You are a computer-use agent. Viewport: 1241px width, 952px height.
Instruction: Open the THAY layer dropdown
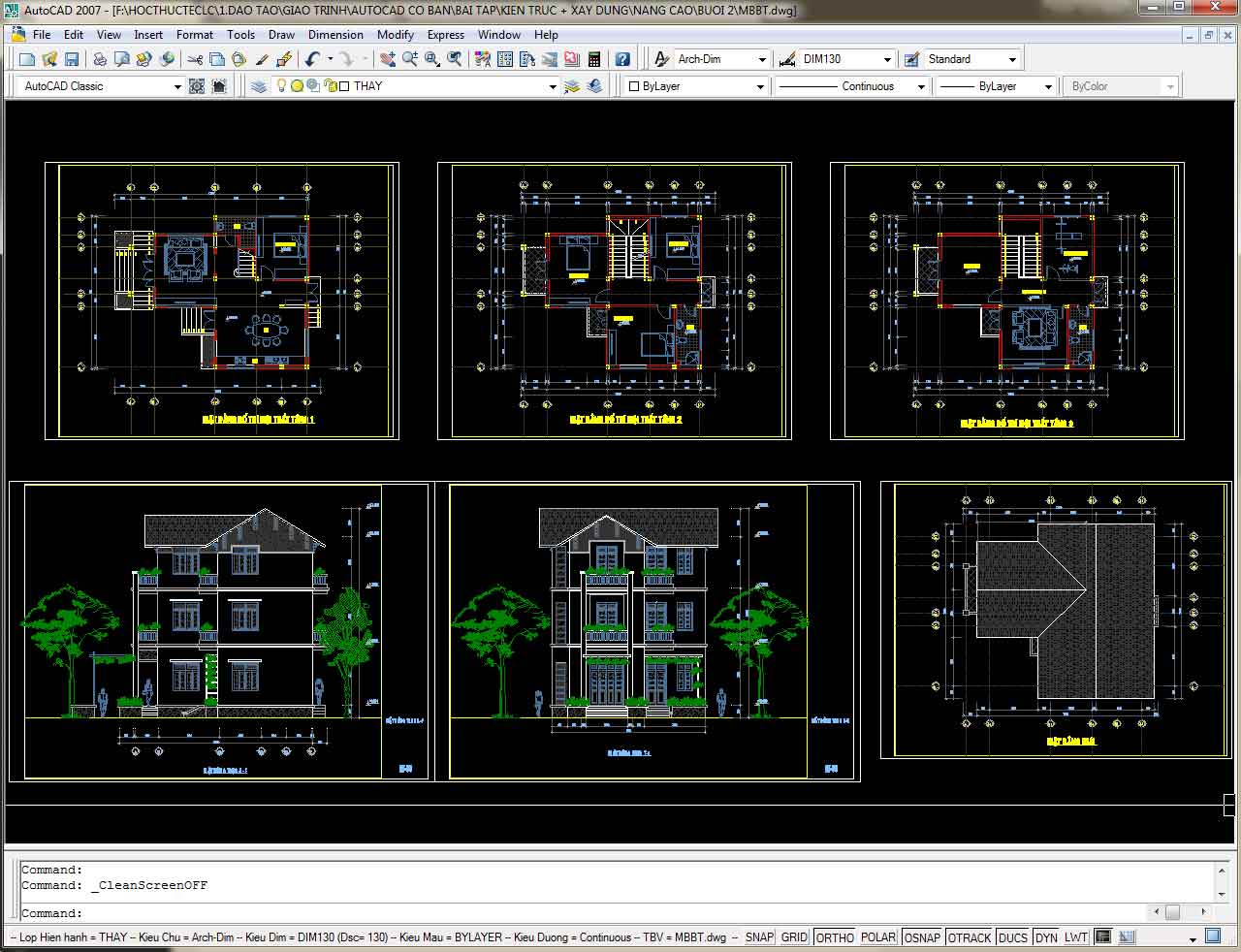click(x=553, y=86)
